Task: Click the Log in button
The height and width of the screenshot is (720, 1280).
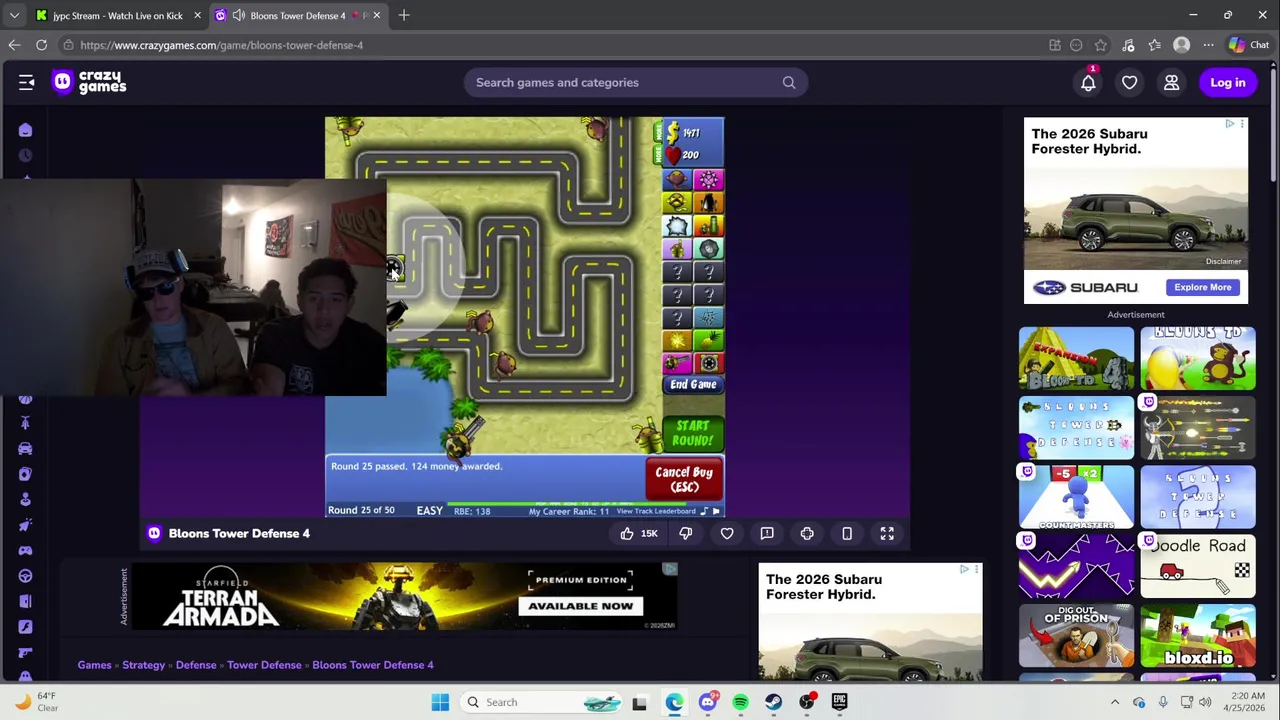Action: [1228, 83]
